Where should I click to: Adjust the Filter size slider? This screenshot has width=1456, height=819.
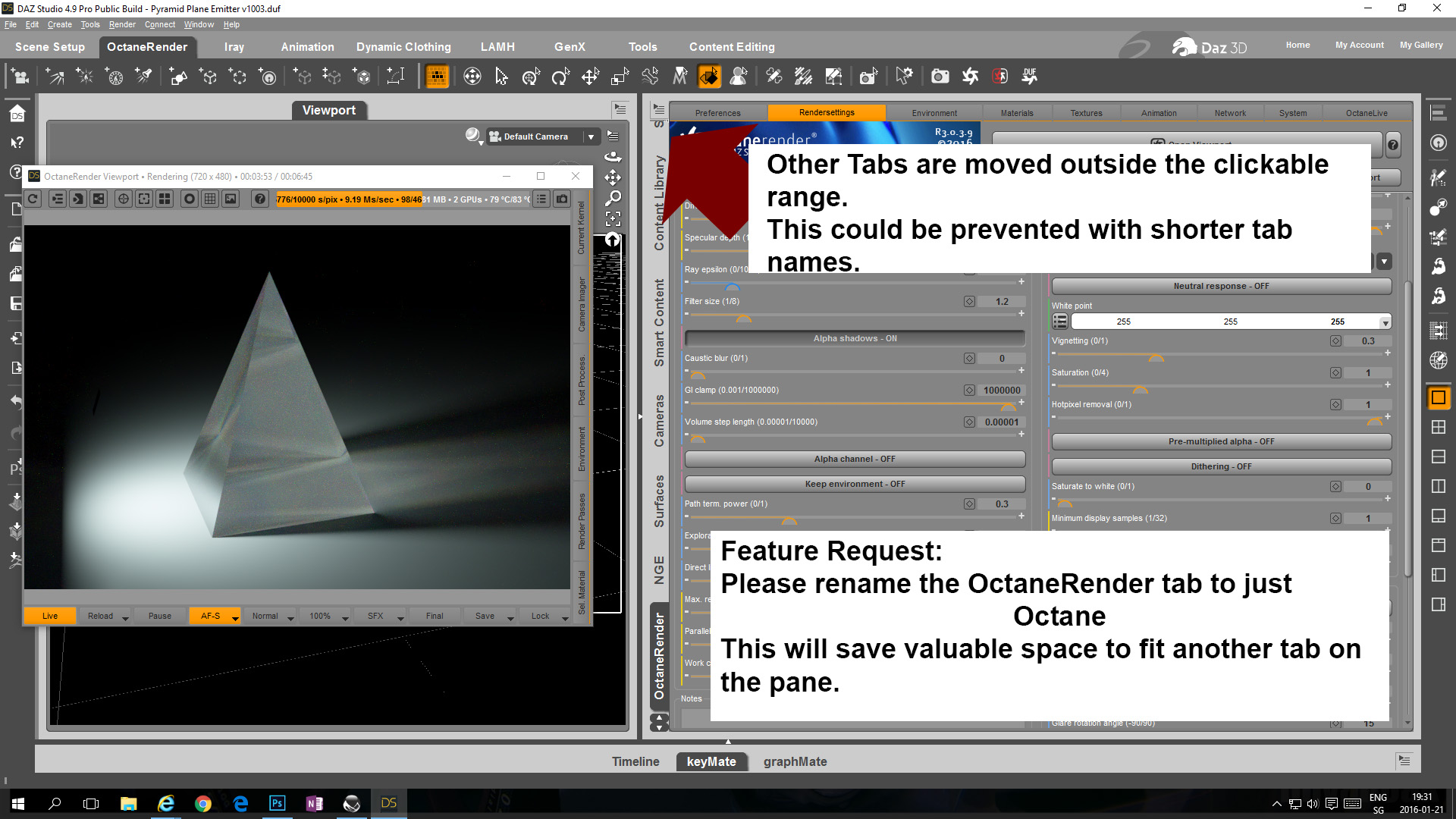tap(744, 318)
